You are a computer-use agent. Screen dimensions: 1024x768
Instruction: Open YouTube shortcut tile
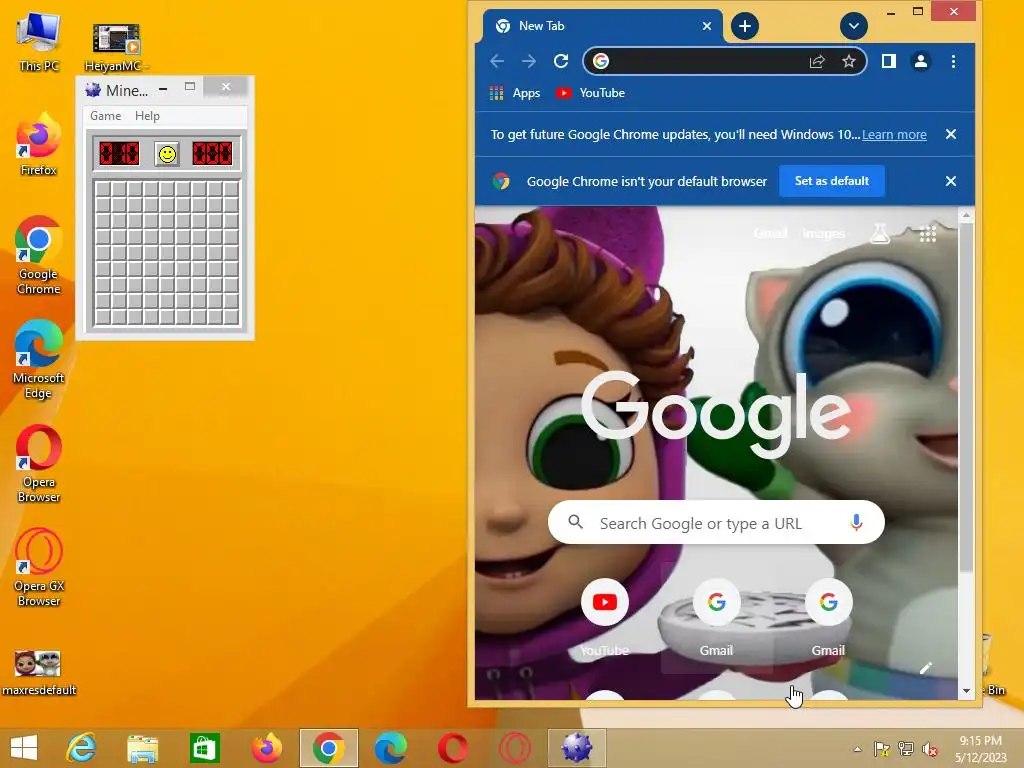605,617
